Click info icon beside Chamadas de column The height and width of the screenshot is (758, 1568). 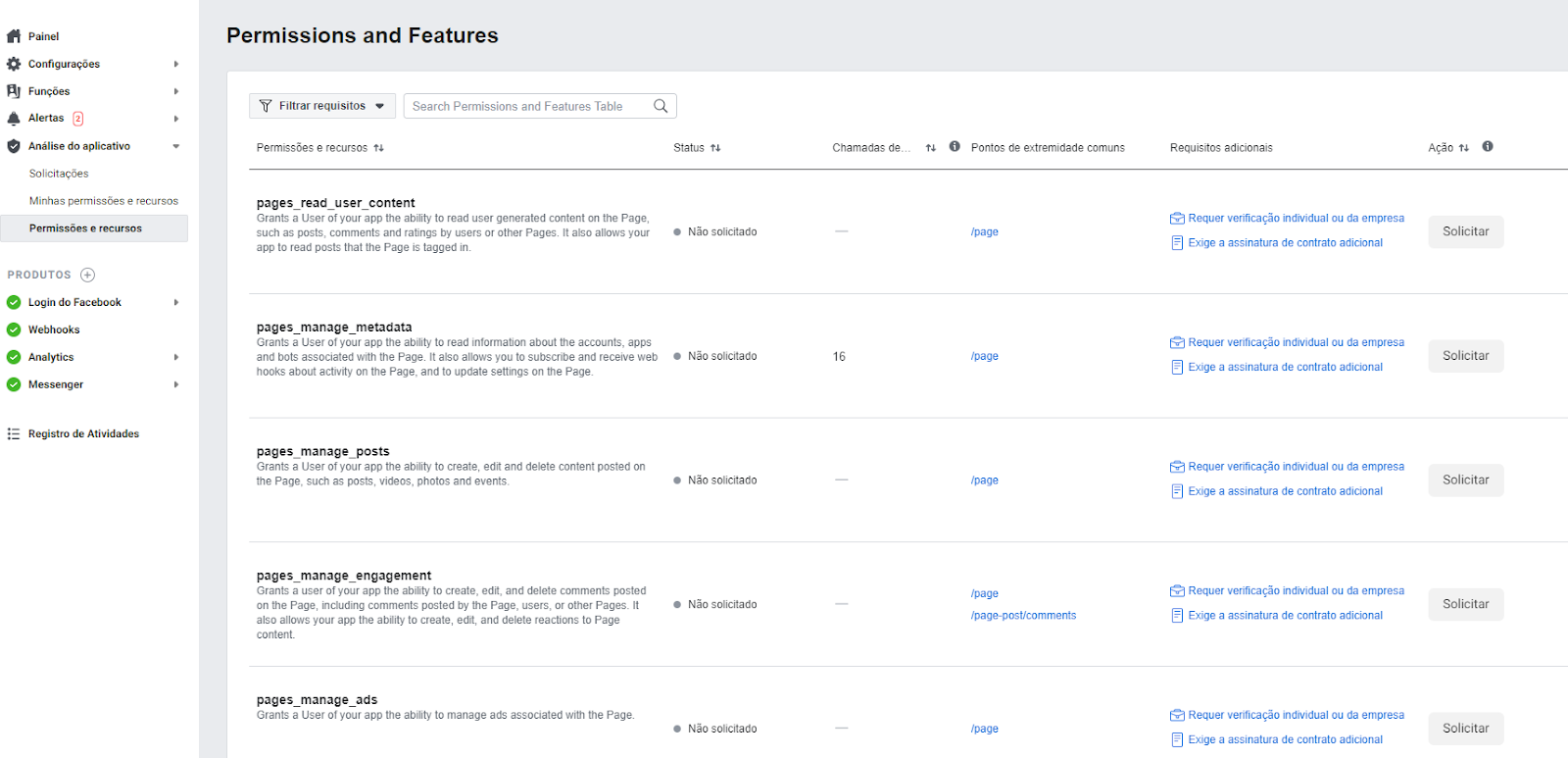pyautogui.click(x=955, y=147)
